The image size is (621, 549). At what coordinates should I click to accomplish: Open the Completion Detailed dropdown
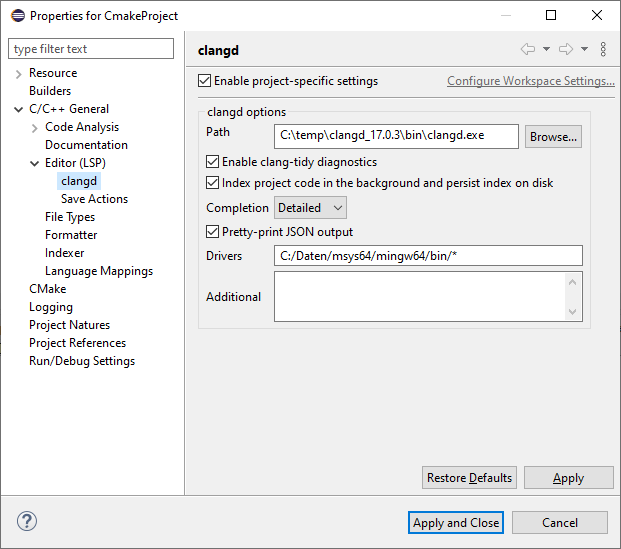click(x=310, y=208)
